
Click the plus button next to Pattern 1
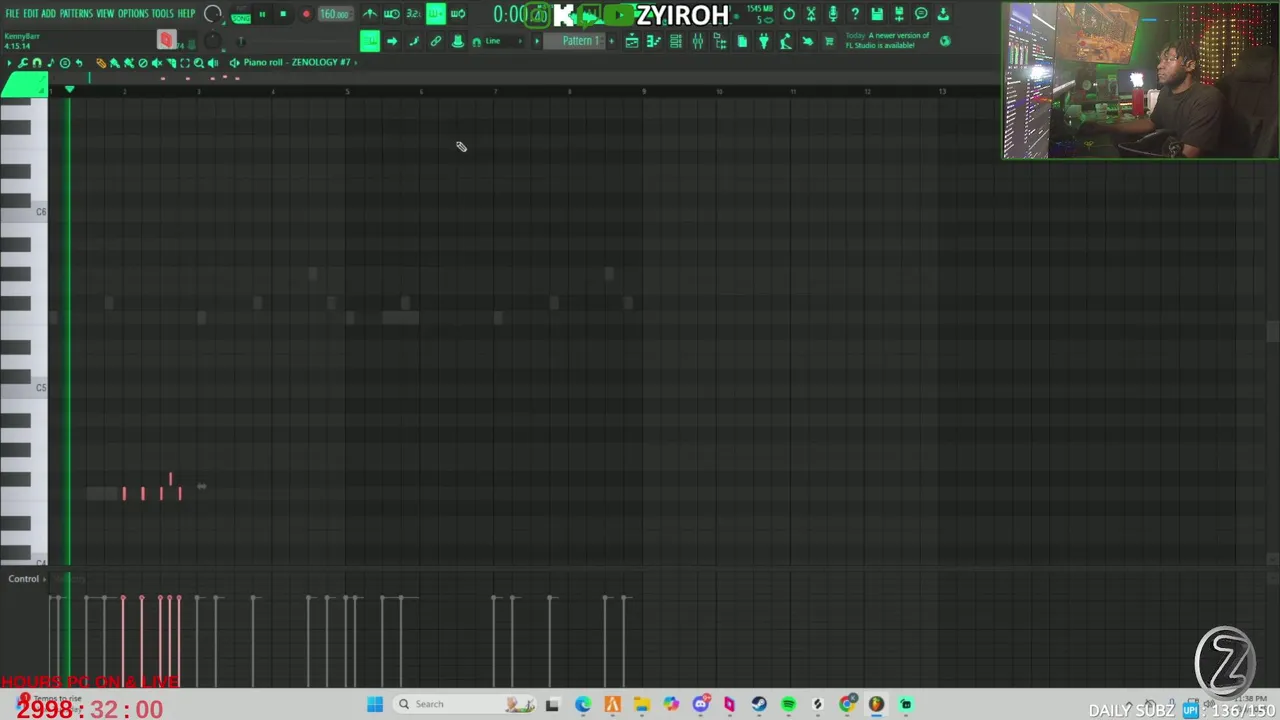point(611,41)
